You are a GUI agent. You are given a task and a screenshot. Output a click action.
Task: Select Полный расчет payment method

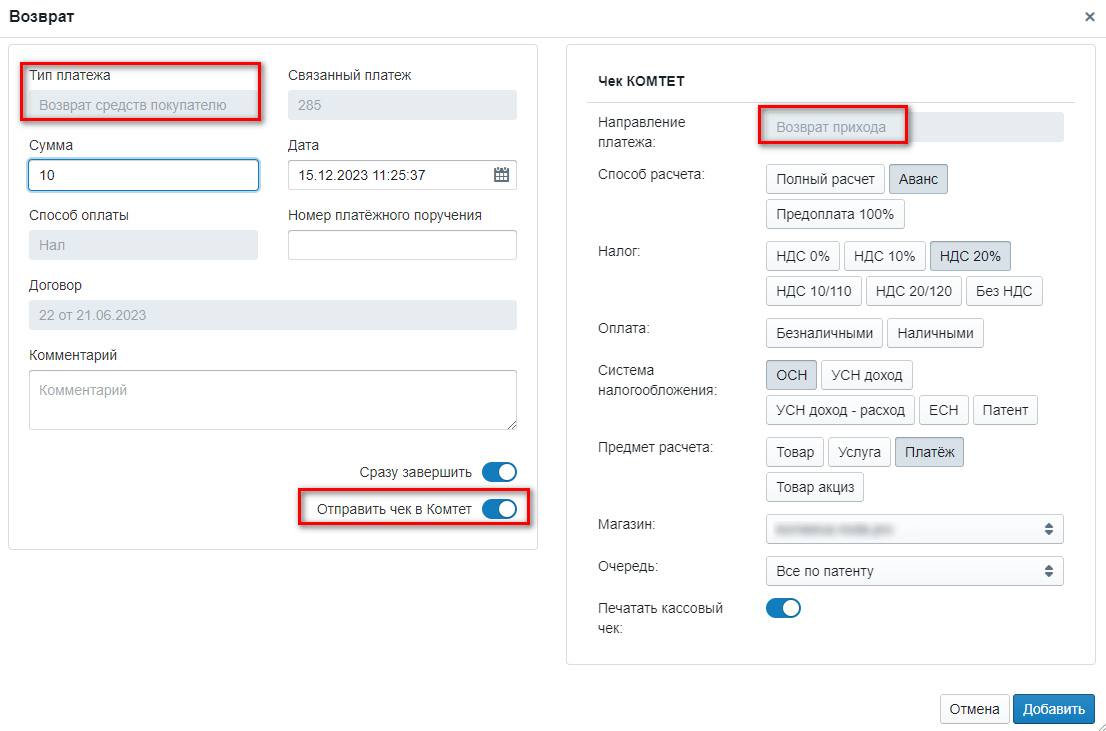825,179
